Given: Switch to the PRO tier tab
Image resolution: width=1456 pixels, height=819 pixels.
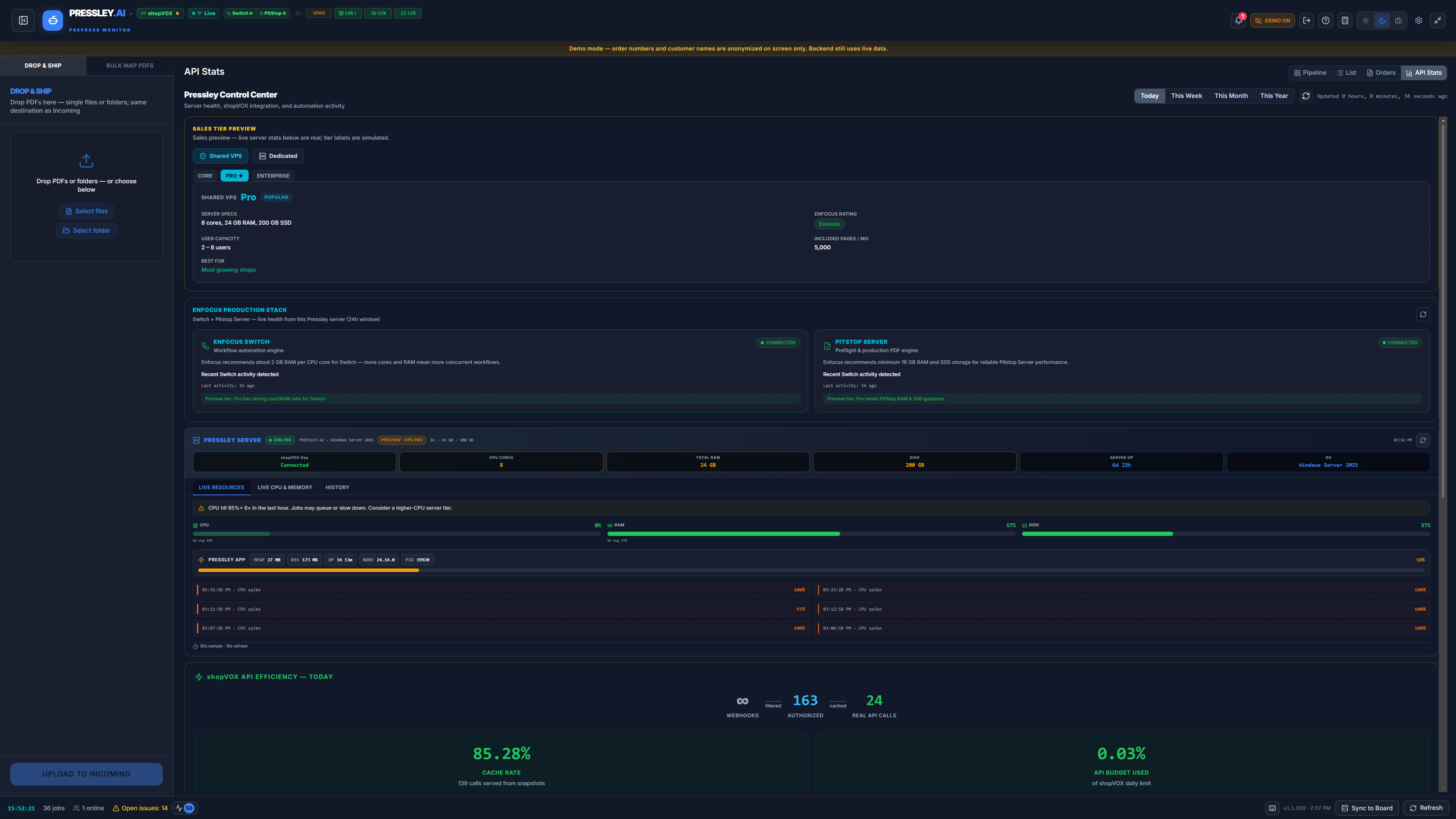Looking at the screenshot, I should (x=234, y=176).
